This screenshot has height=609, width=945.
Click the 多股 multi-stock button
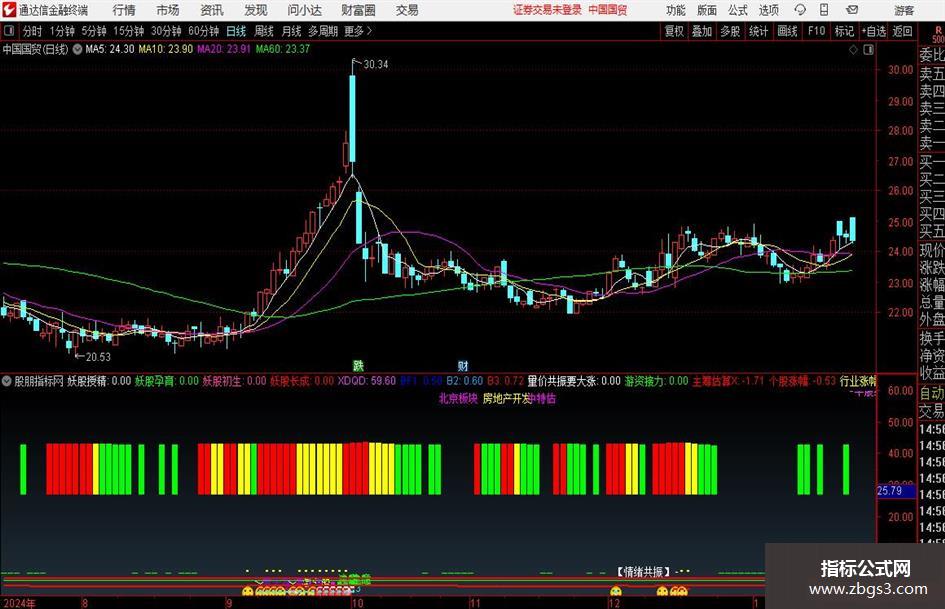[730, 31]
